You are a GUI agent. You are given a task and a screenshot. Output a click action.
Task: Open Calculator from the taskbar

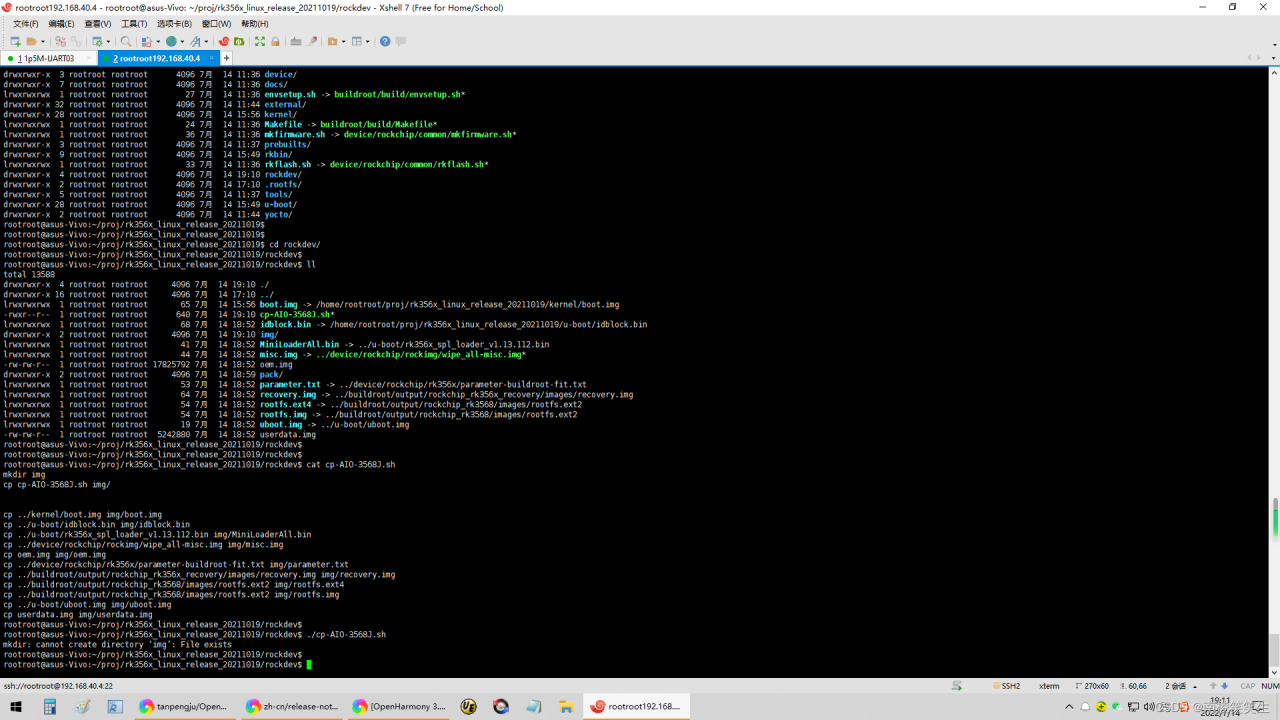coord(49,706)
